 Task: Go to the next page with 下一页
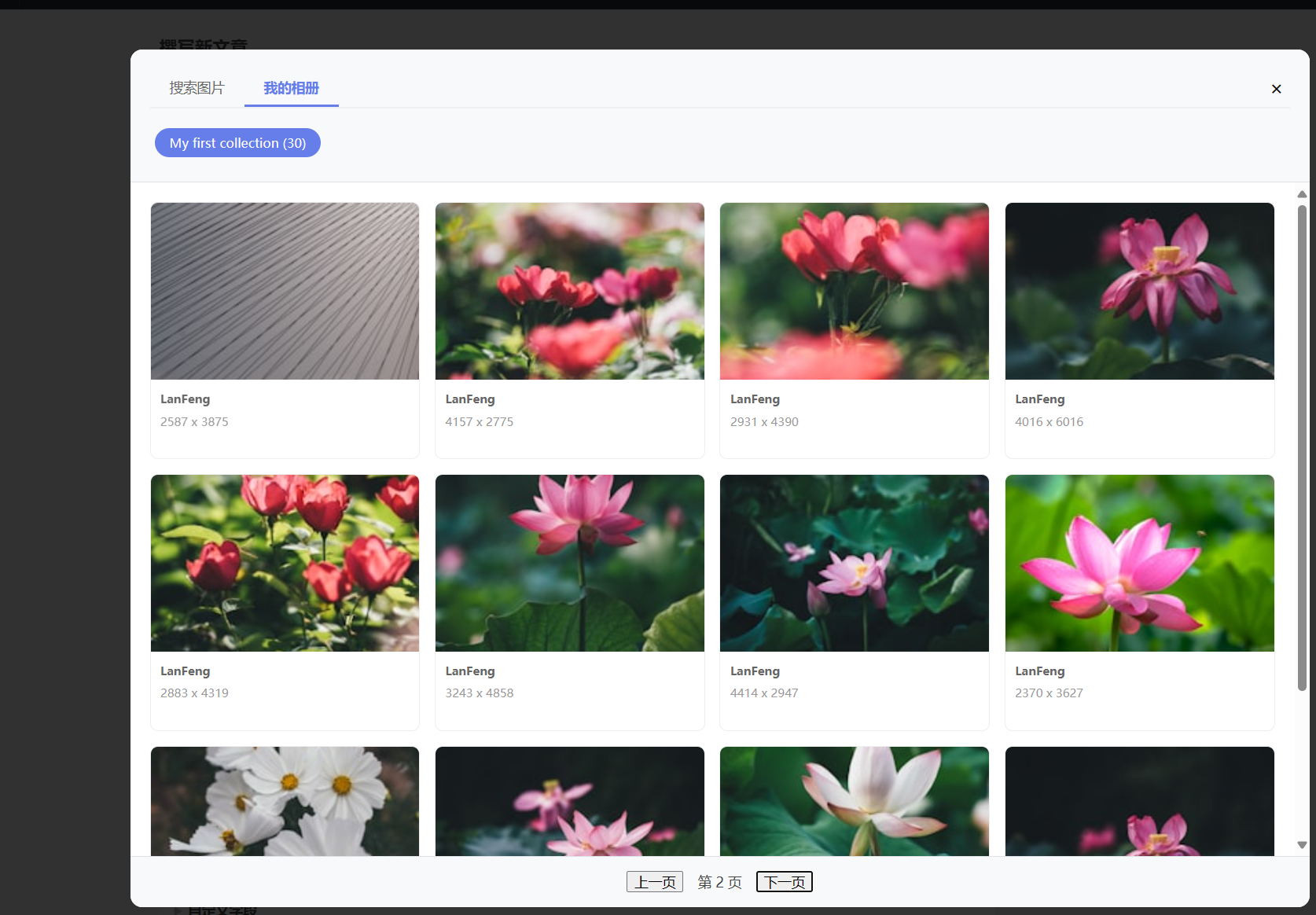pos(784,881)
